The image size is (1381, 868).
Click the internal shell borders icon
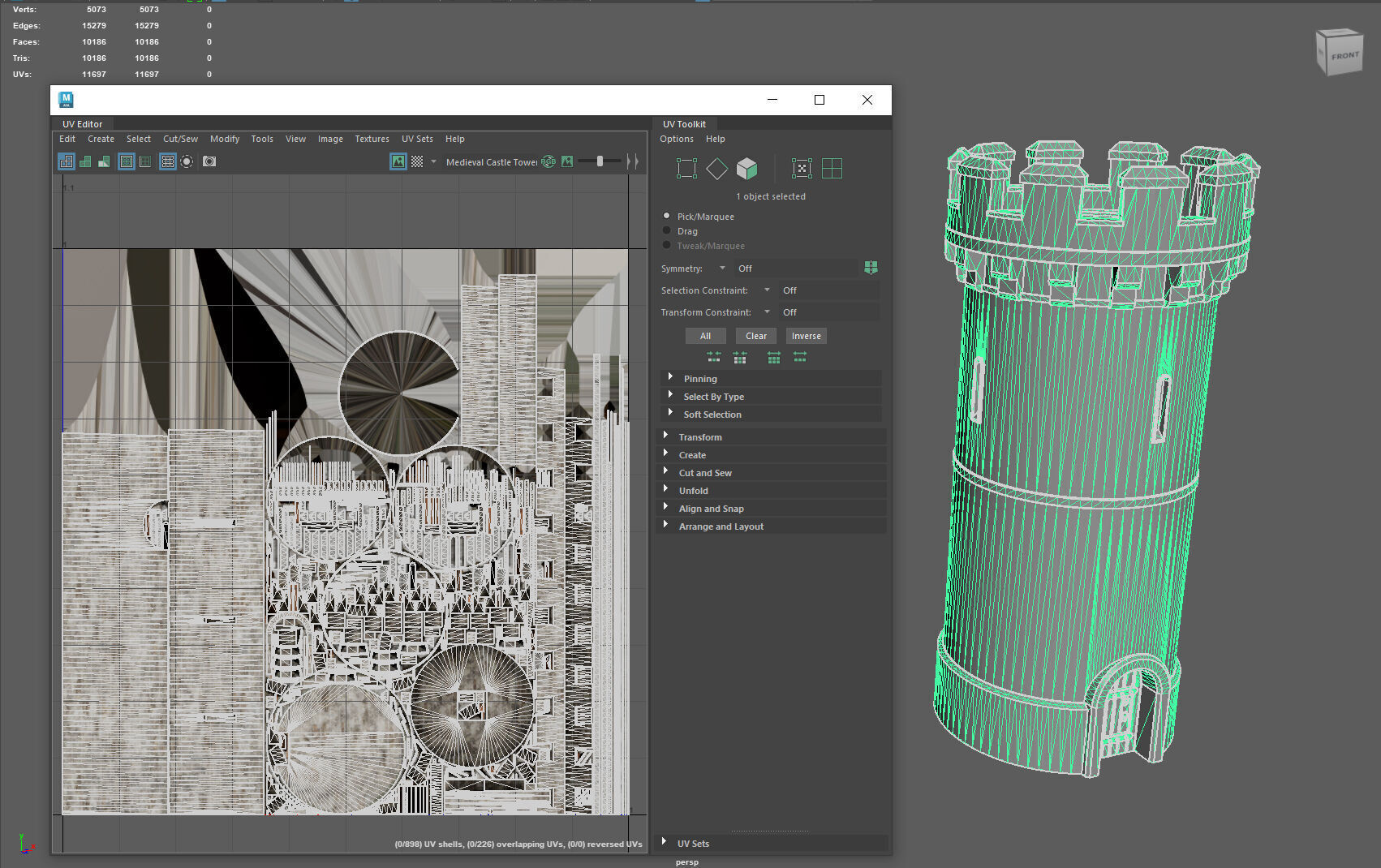(x=145, y=161)
